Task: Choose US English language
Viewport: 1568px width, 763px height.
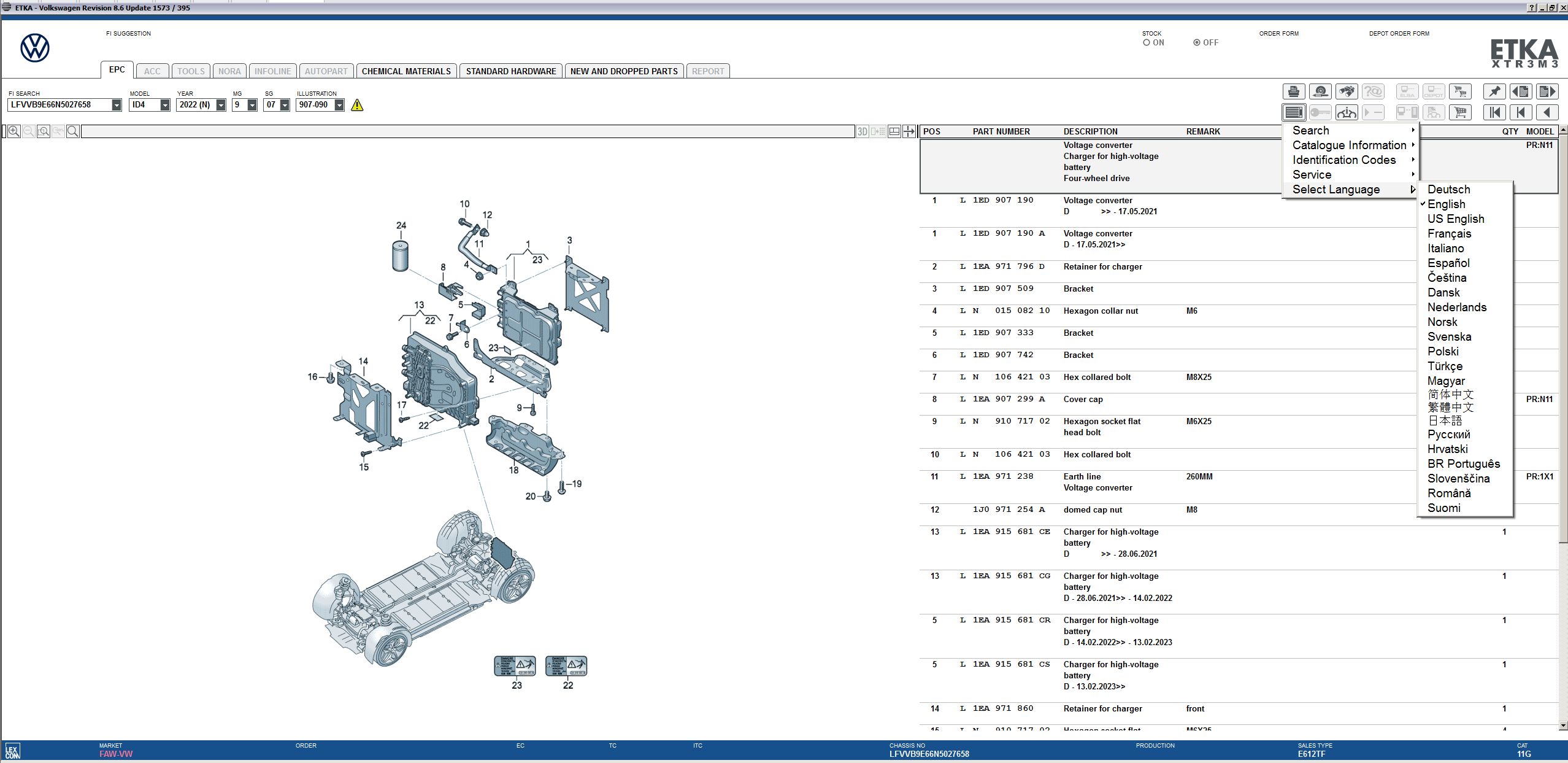Action: pos(1465,219)
